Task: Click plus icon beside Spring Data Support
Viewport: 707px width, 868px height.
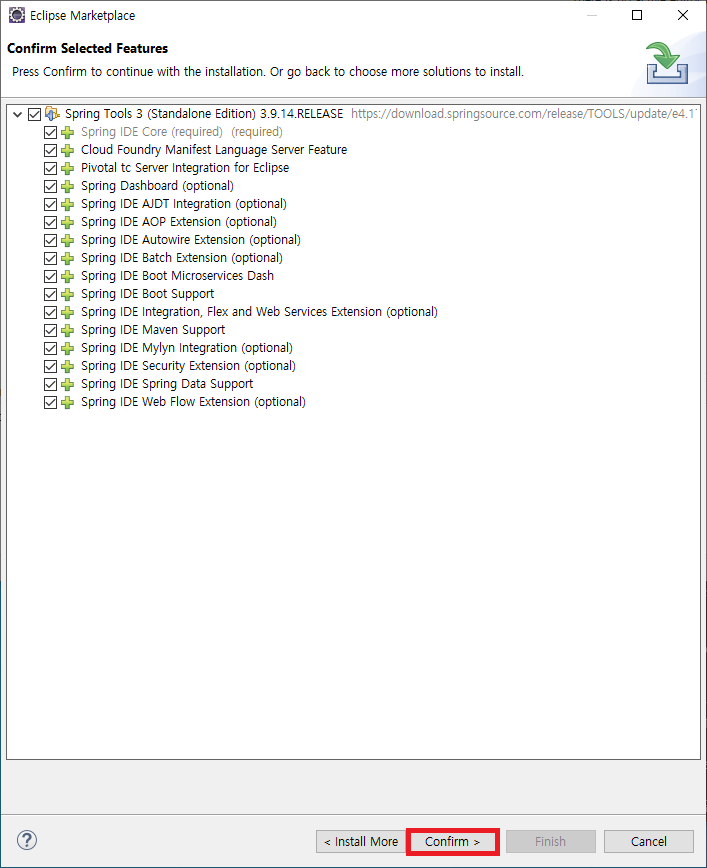Action: (x=68, y=384)
